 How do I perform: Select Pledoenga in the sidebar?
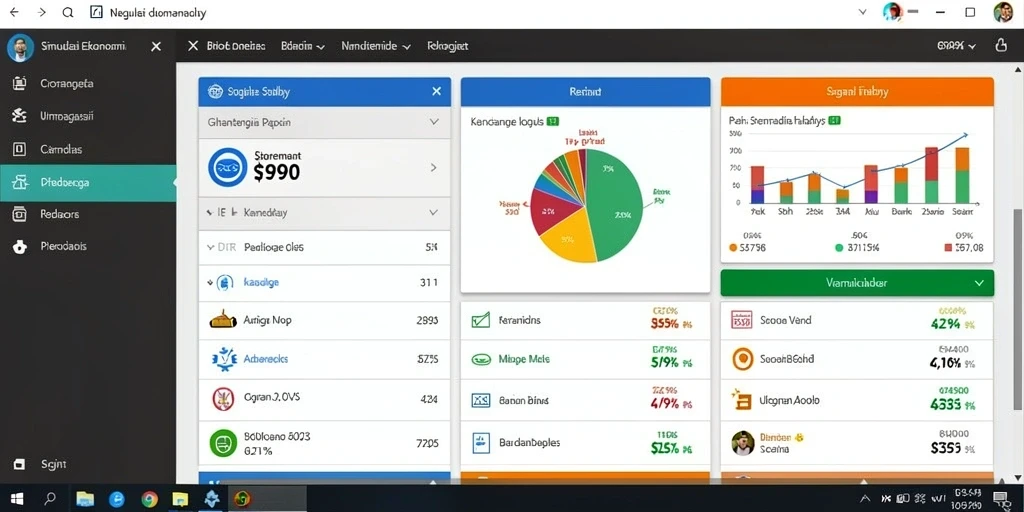tap(88, 182)
